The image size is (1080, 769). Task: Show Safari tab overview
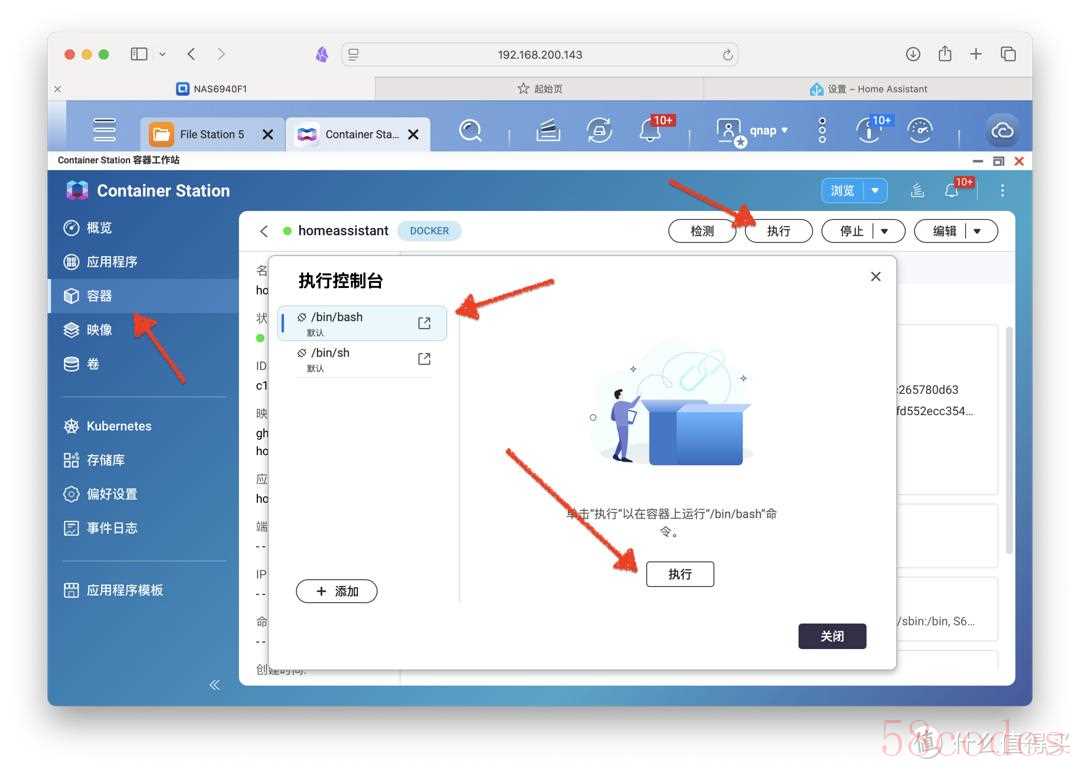[x=1008, y=54]
